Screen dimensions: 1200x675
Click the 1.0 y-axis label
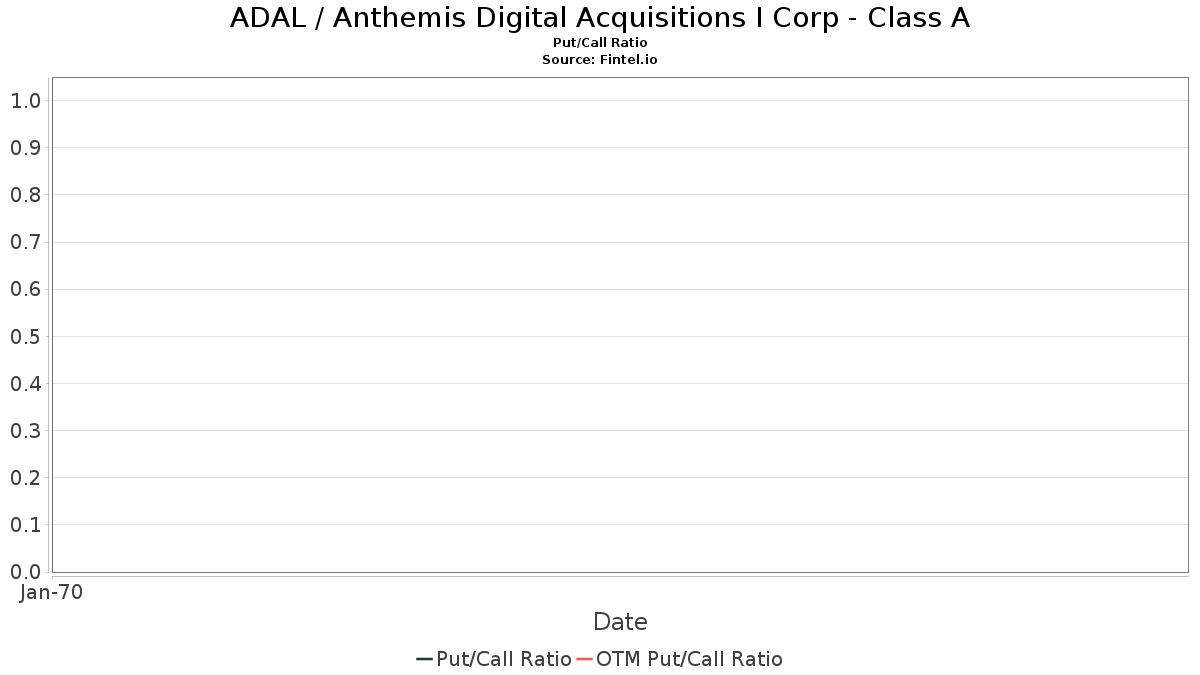click(26, 100)
